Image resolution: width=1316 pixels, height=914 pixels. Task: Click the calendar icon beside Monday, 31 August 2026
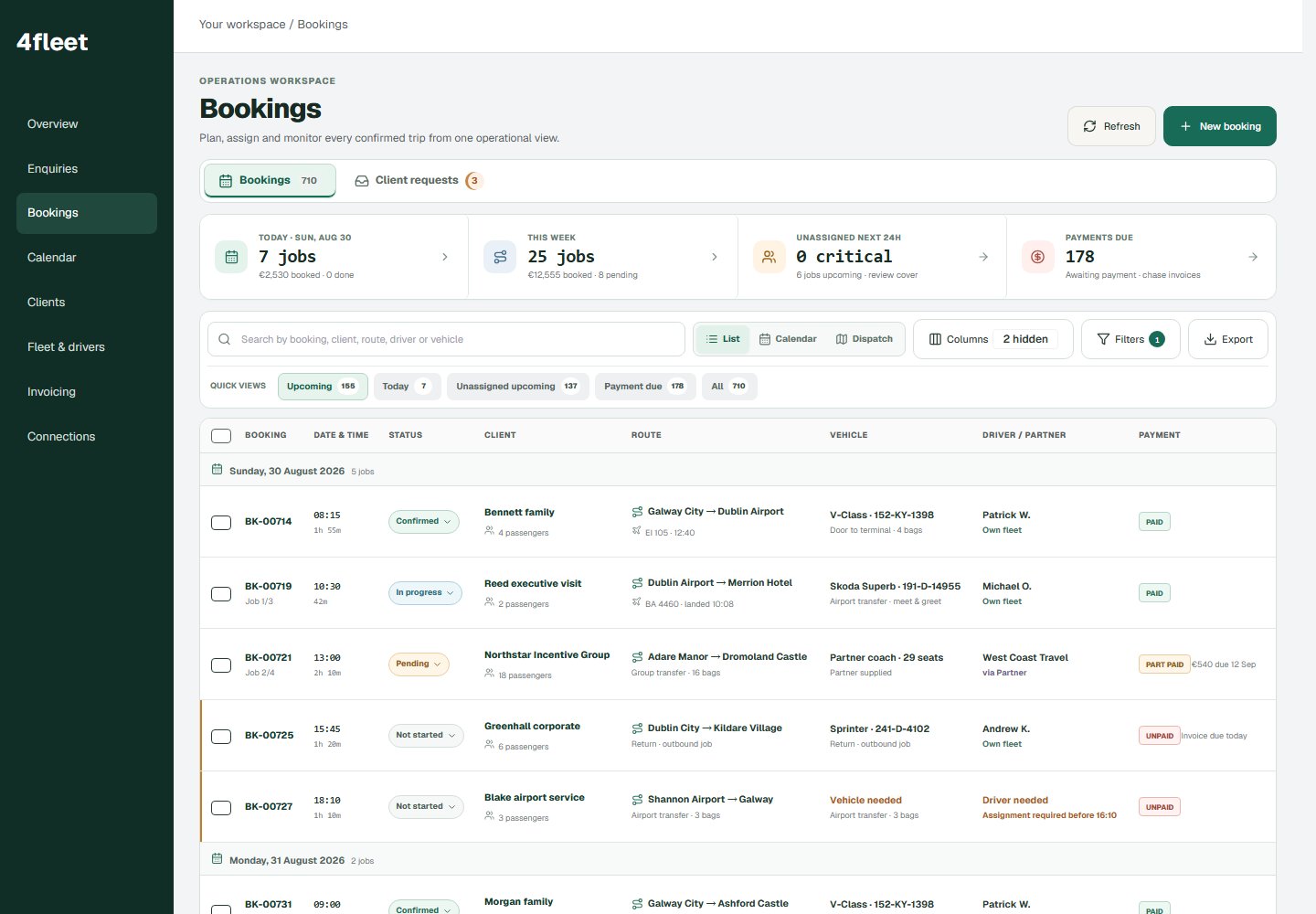pyautogui.click(x=217, y=859)
